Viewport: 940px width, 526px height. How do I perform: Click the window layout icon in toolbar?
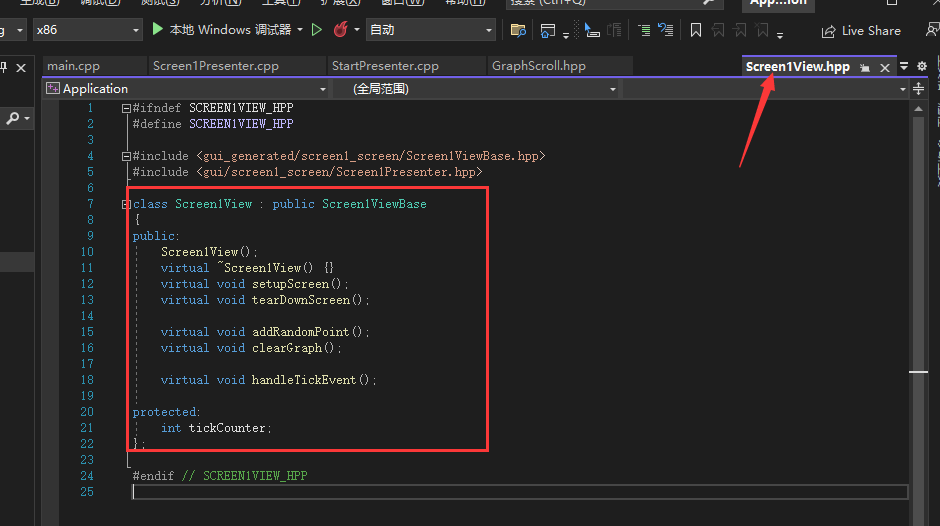point(547,30)
